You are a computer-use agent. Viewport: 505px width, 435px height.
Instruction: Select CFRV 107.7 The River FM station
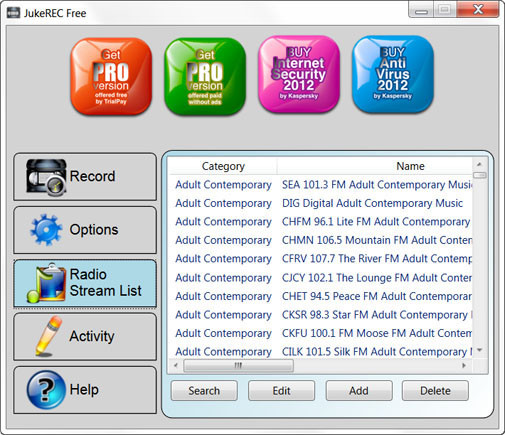pyautogui.click(x=377, y=258)
